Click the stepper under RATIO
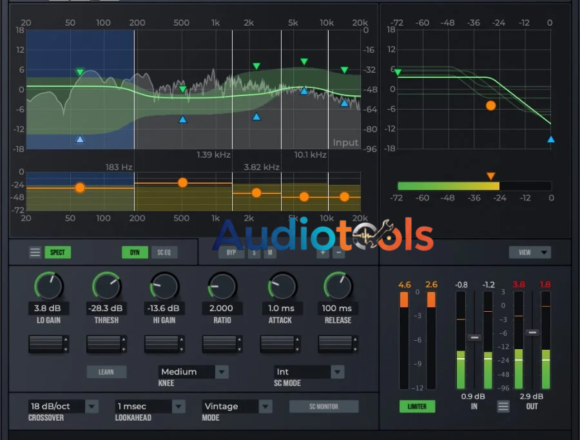580x440 pixels. pyautogui.click(x=222, y=344)
